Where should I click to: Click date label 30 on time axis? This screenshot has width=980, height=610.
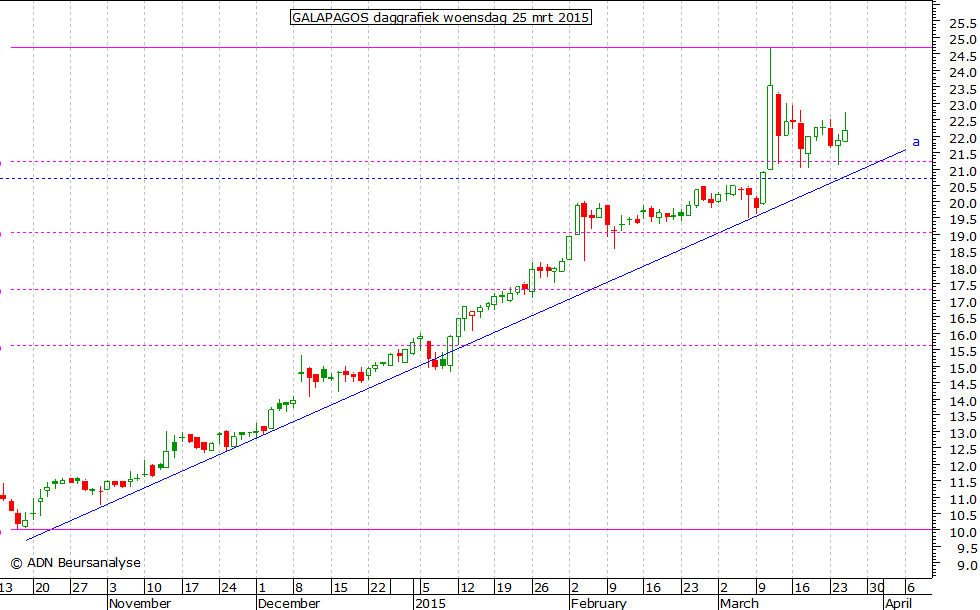876,588
